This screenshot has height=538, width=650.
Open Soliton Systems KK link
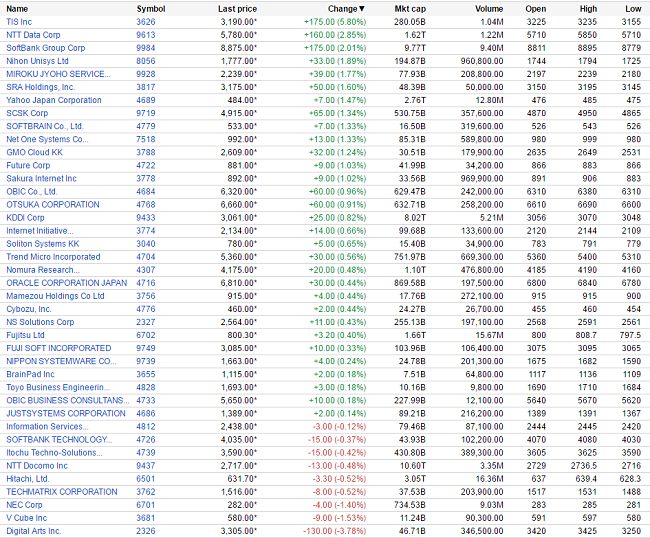pos(43,244)
